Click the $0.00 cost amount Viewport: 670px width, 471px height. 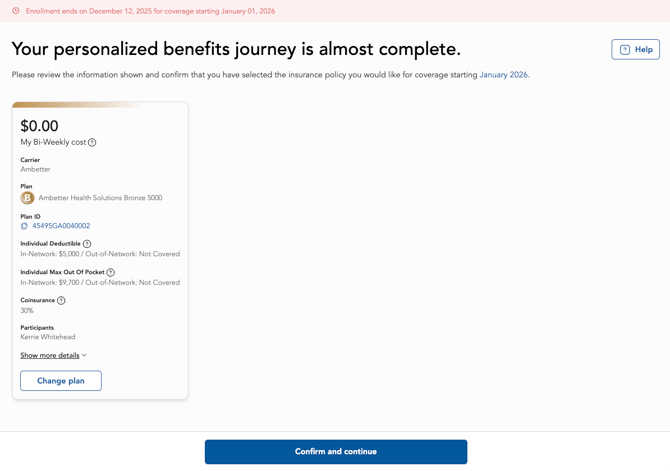click(x=40, y=126)
